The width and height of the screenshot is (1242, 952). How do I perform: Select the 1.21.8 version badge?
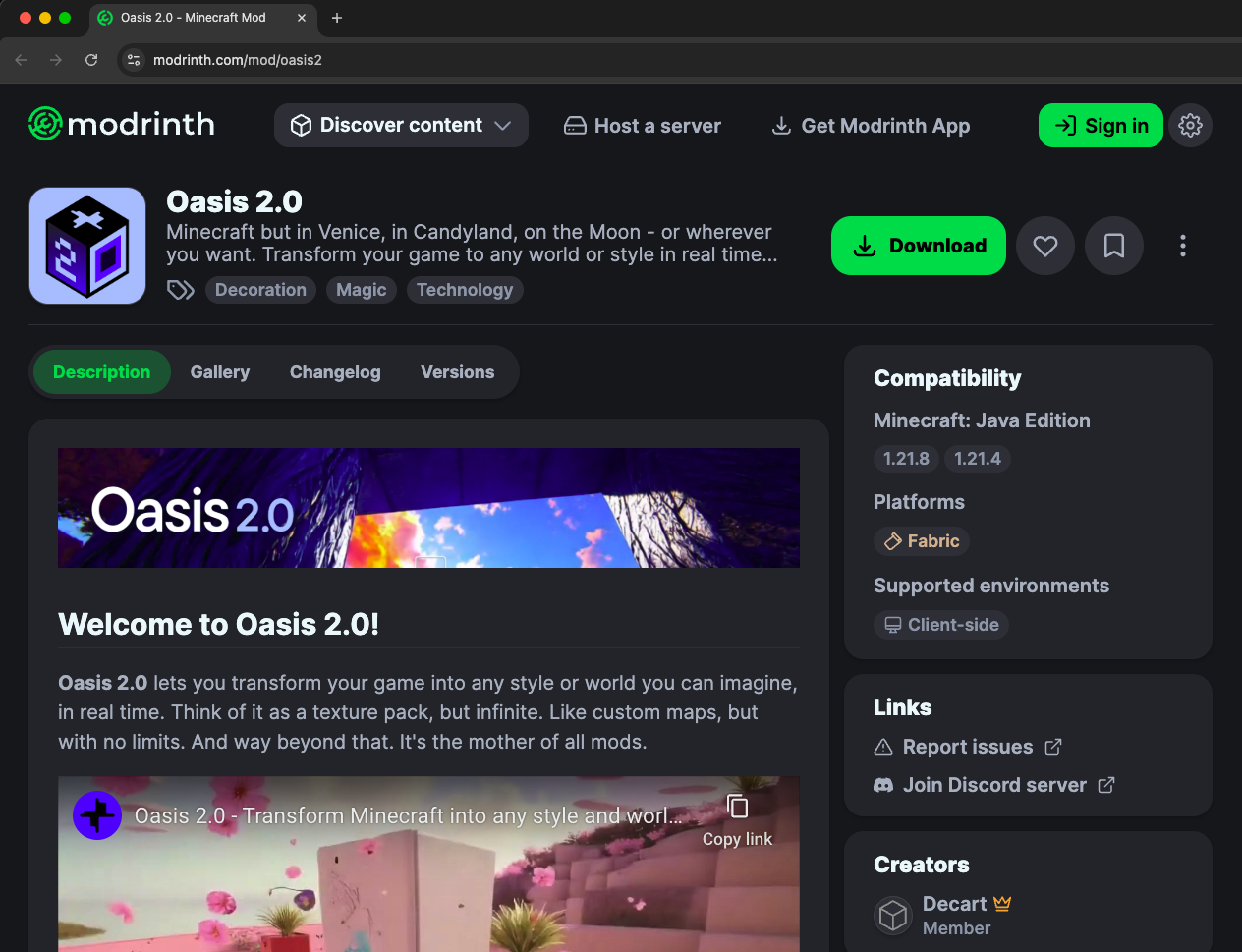click(x=906, y=459)
